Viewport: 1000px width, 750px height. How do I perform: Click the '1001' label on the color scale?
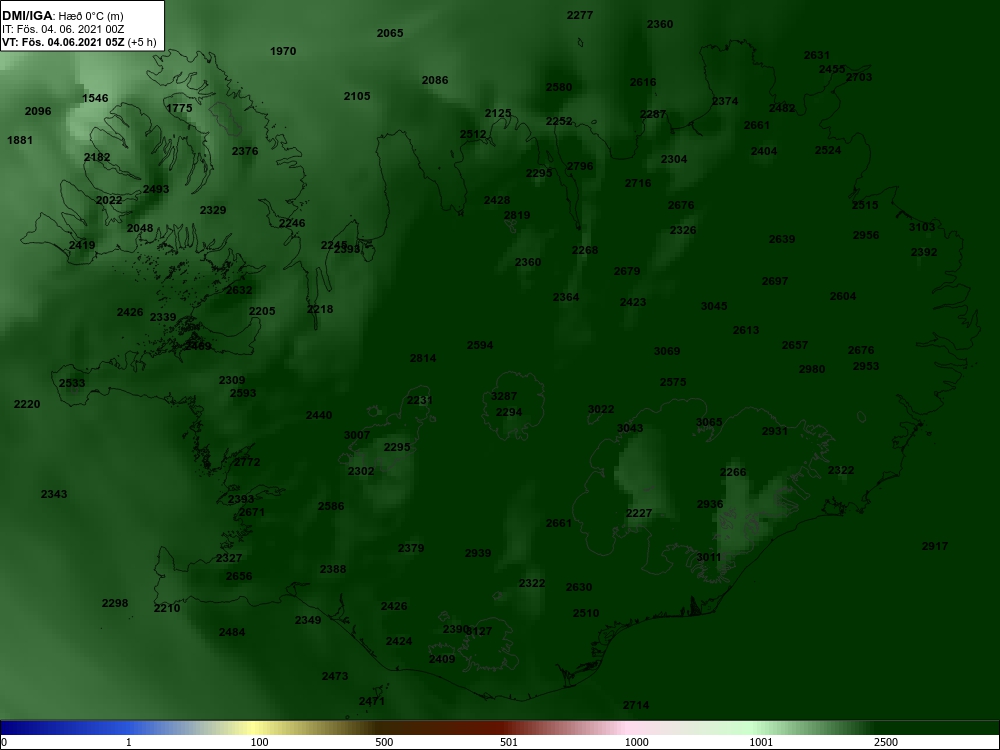(761, 742)
